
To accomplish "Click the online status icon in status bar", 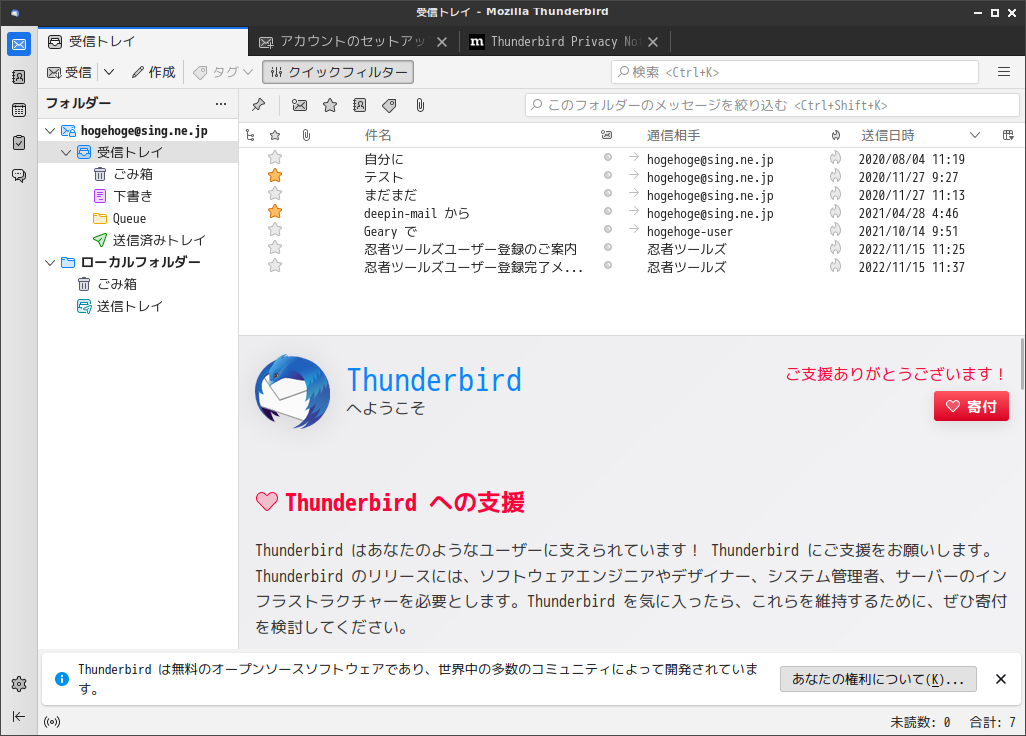I will [x=52, y=722].
